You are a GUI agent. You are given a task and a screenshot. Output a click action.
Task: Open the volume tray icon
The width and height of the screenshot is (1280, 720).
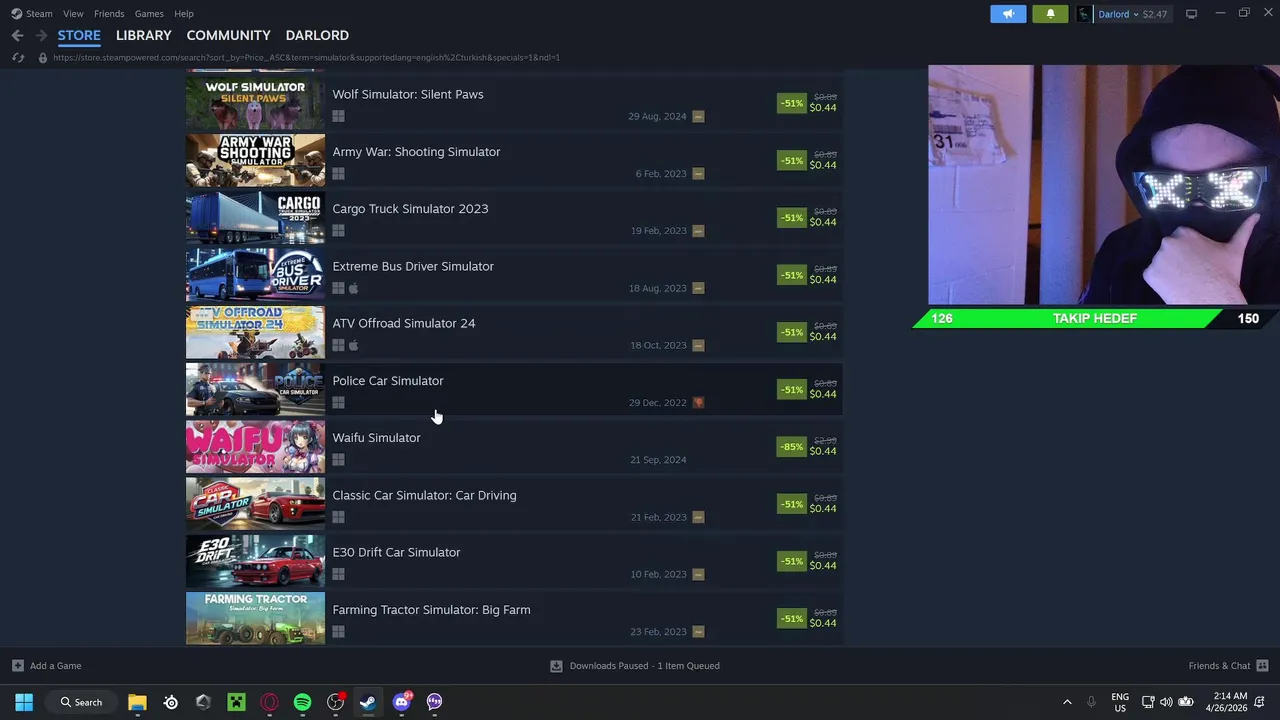[1166, 702]
